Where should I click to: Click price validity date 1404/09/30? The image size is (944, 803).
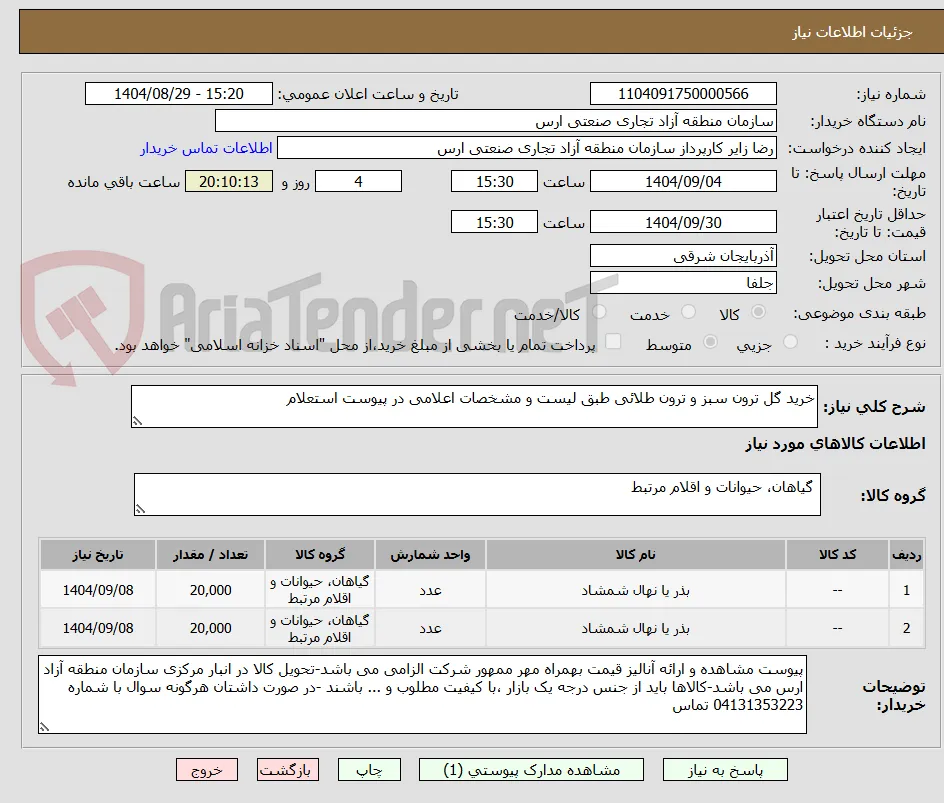683,222
